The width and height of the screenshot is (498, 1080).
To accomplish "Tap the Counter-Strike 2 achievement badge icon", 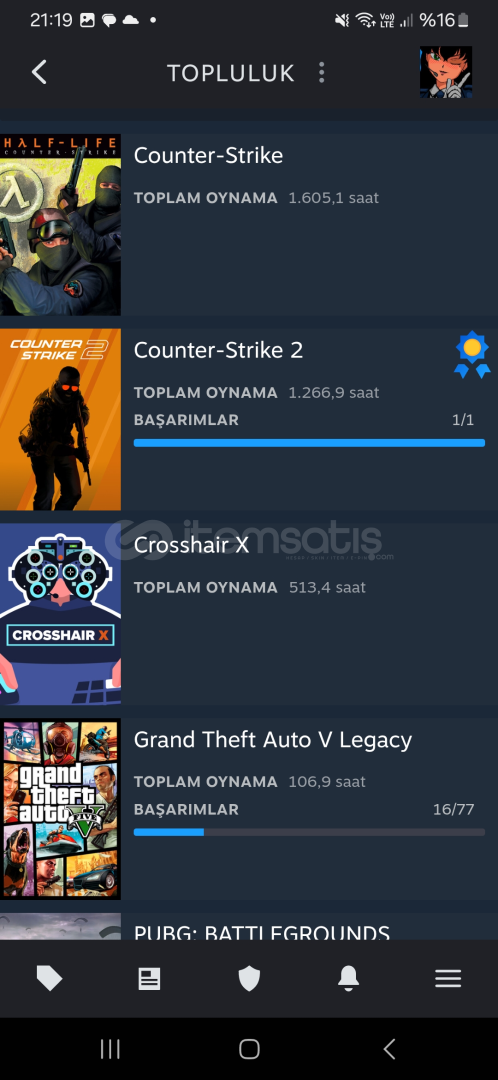I will pos(472,355).
